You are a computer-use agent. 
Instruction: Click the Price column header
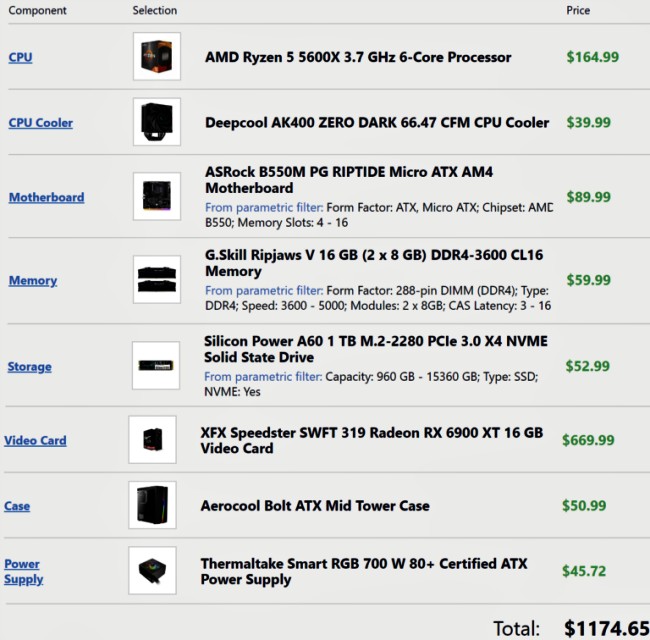[578, 10]
